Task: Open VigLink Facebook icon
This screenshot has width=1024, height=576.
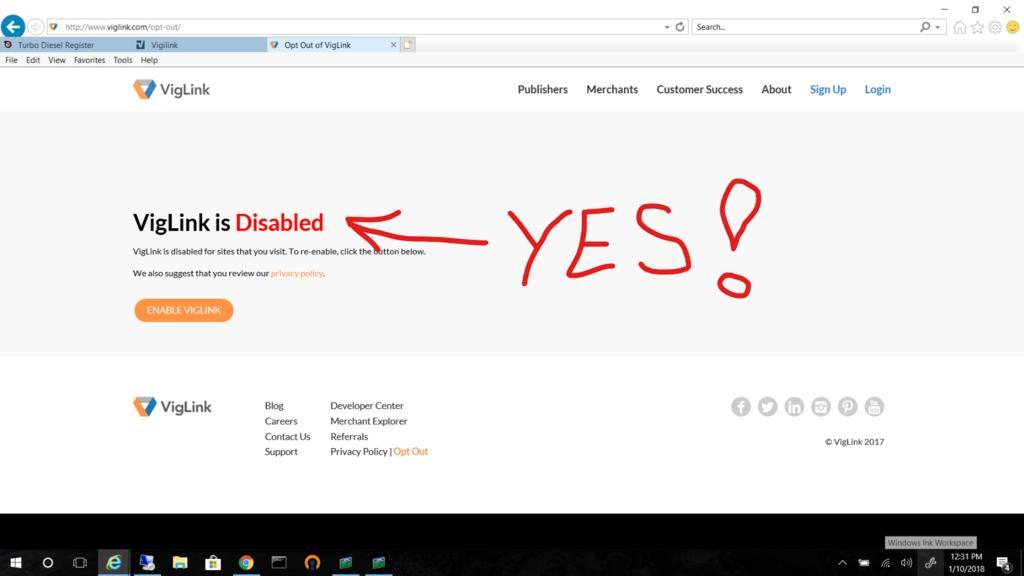Action: point(741,406)
